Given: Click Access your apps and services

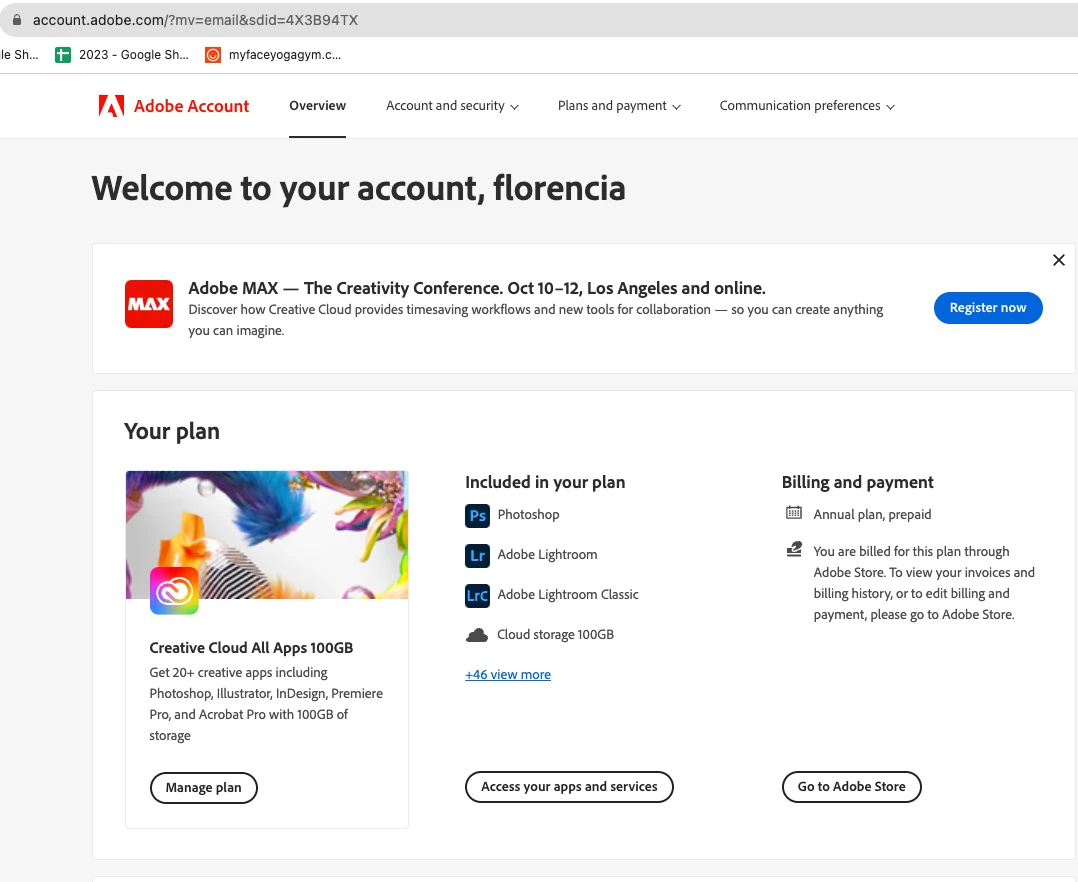Looking at the screenshot, I should click(569, 787).
